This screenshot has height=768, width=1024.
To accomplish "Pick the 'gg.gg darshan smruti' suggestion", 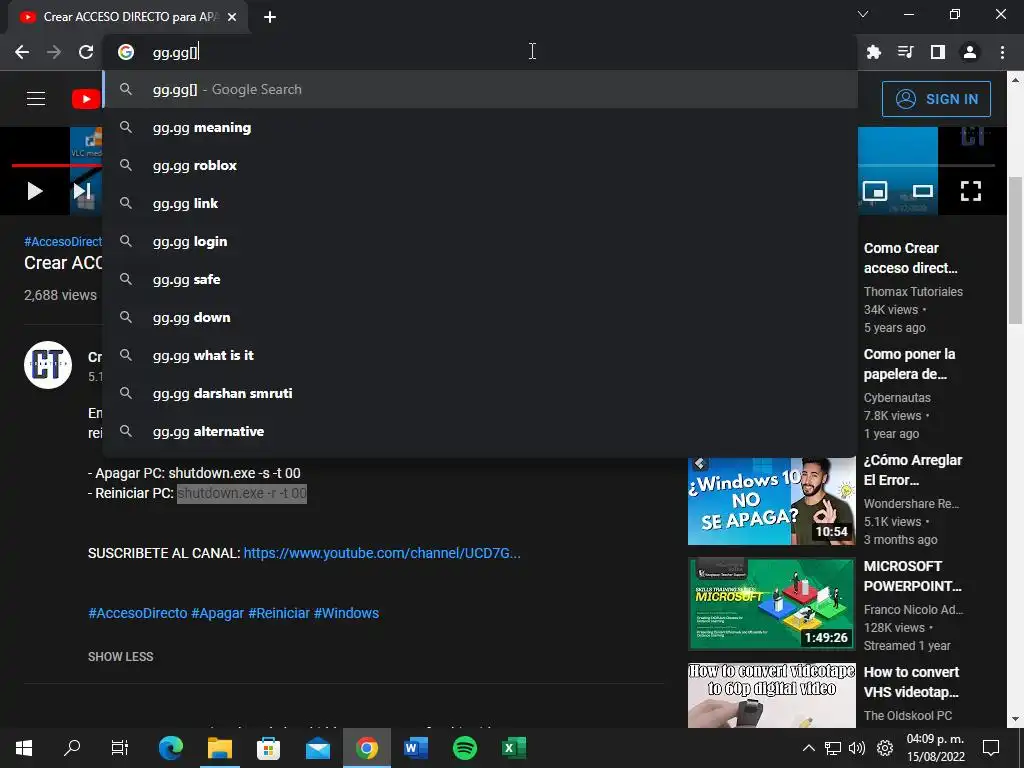I will tap(481, 393).
